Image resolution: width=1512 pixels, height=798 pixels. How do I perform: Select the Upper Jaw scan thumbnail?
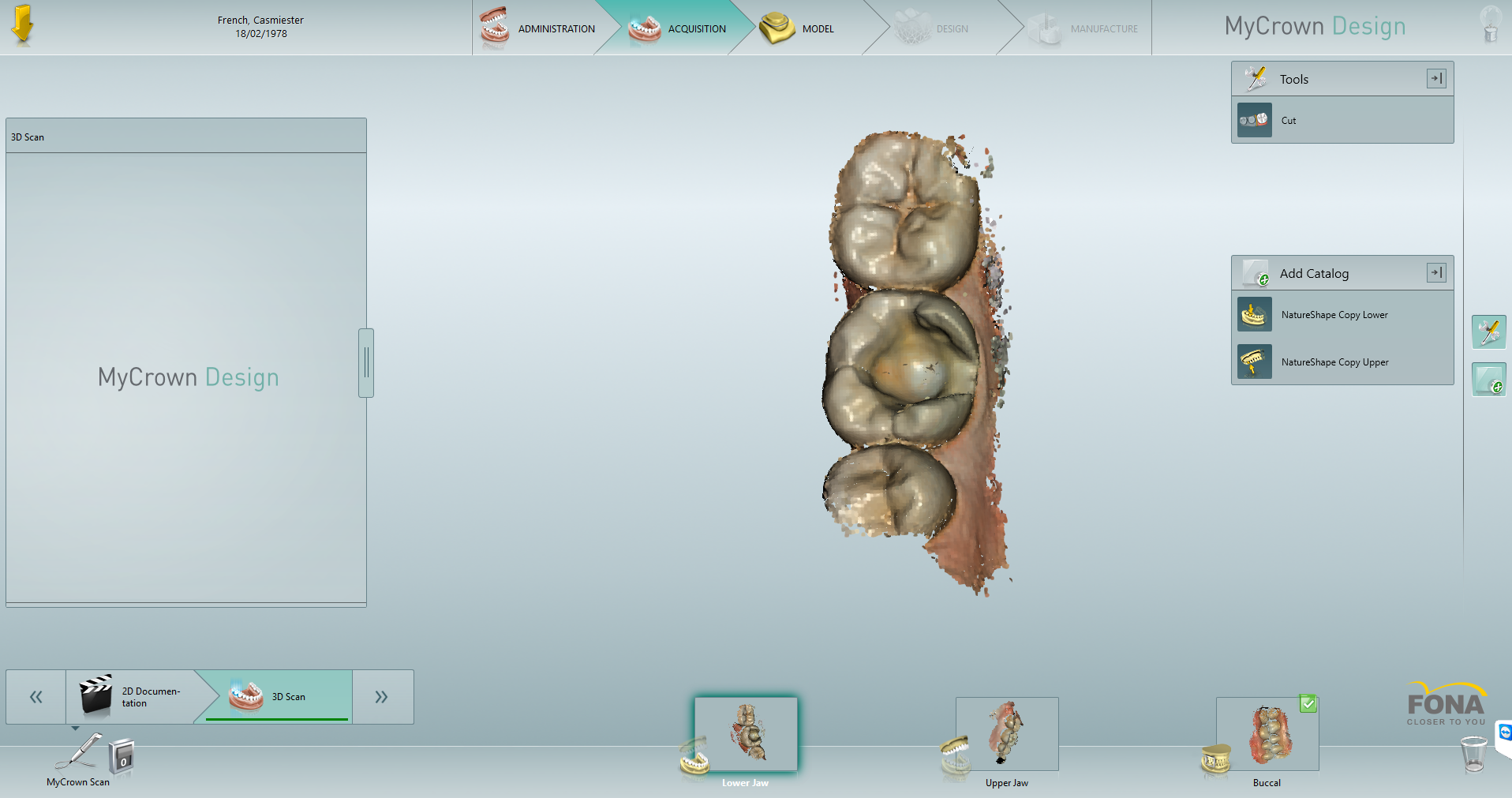pyautogui.click(x=1006, y=734)
